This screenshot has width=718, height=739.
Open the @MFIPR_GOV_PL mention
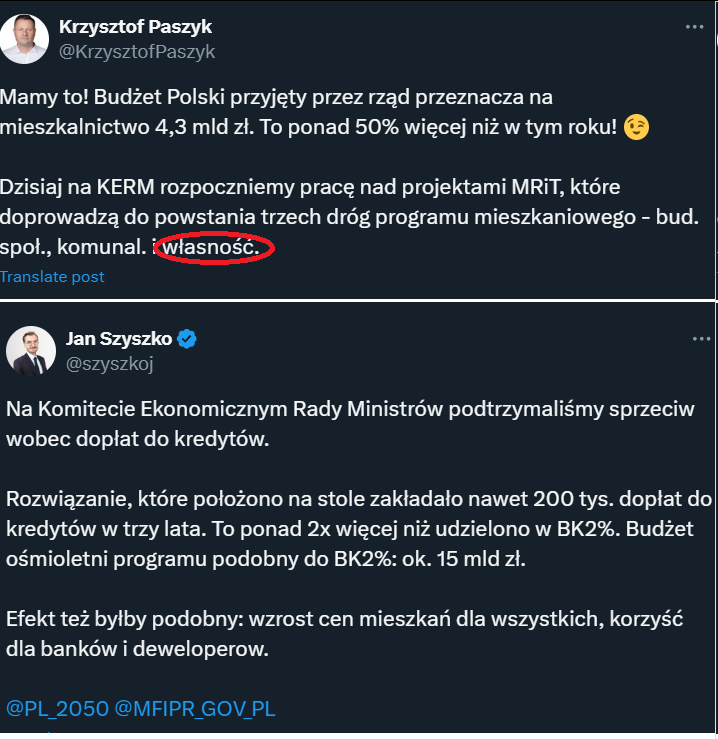195,709
